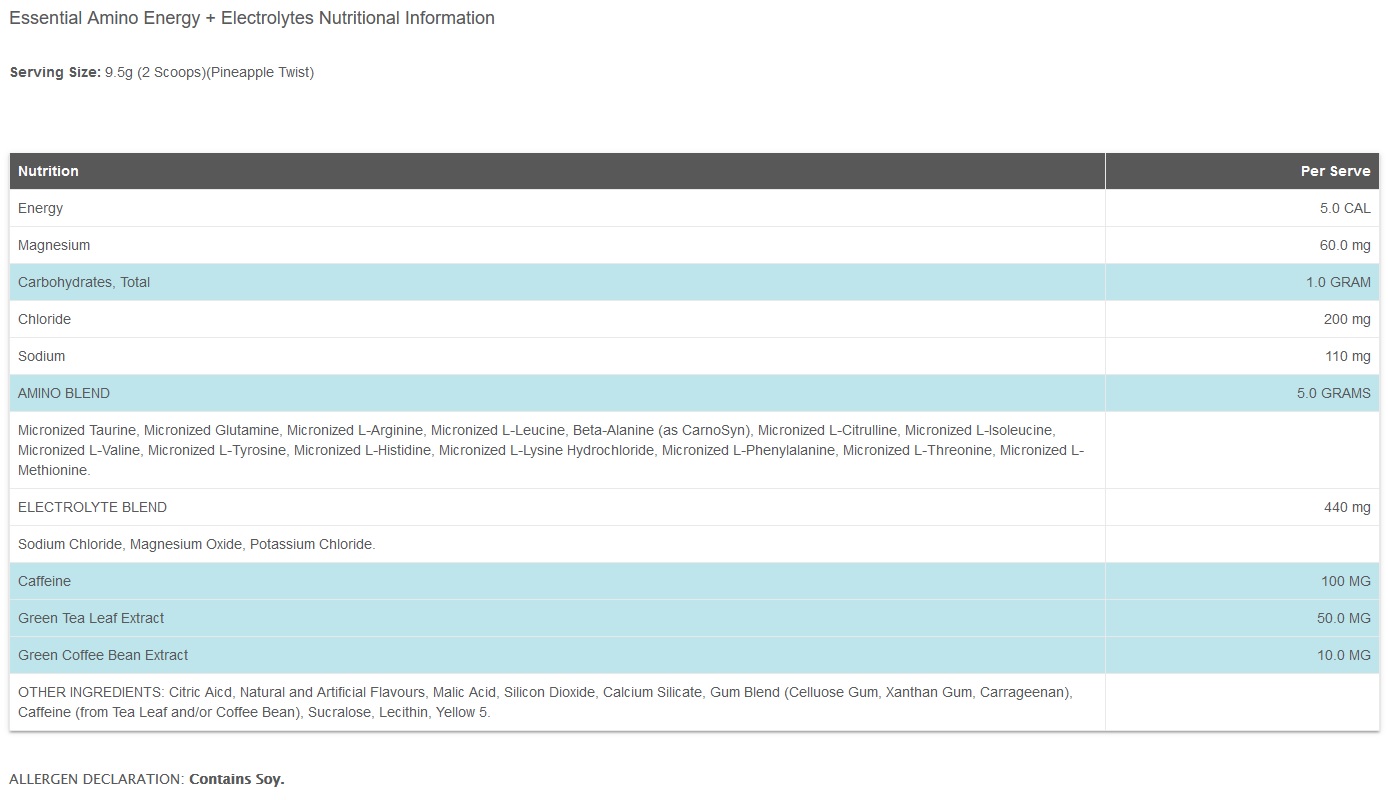
Task: Select the 50.0 MG value
Action: 1344,618
